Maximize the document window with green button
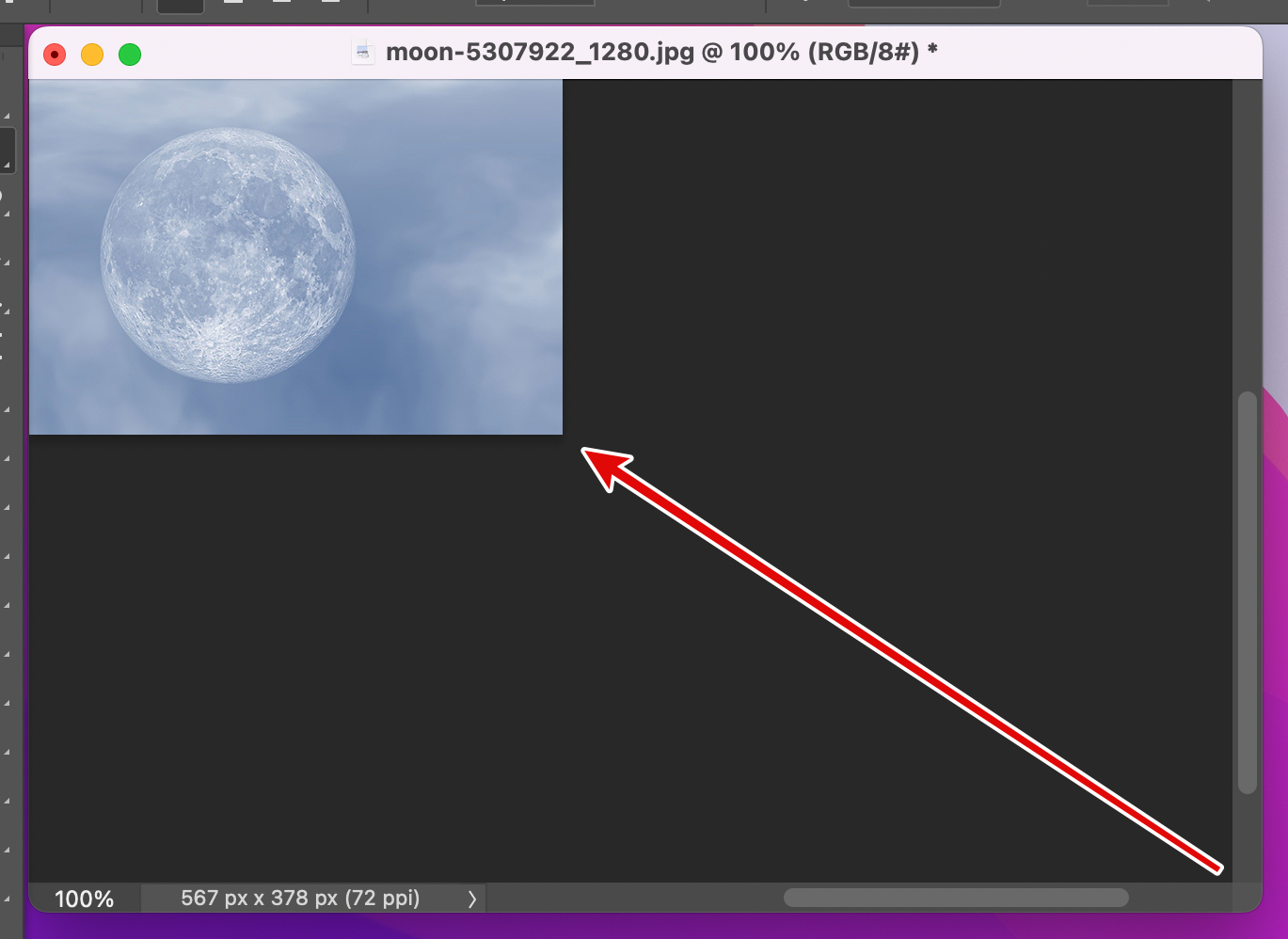1288x939 pixels. tap(130, 55)
